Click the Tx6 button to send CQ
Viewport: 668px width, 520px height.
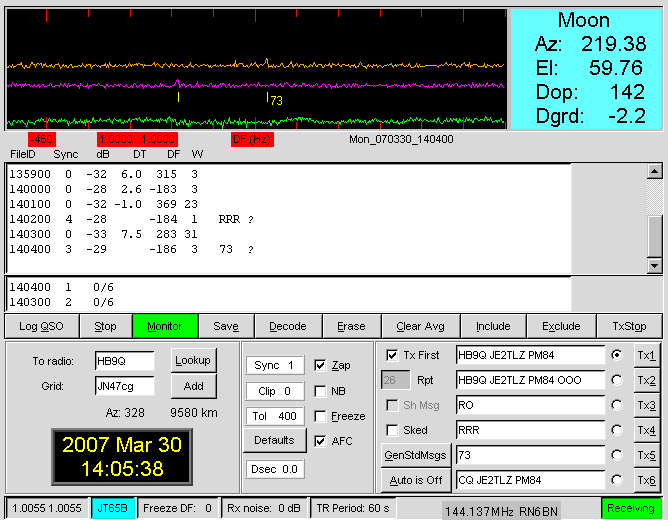pyautogui.click(x=646, y=481)
